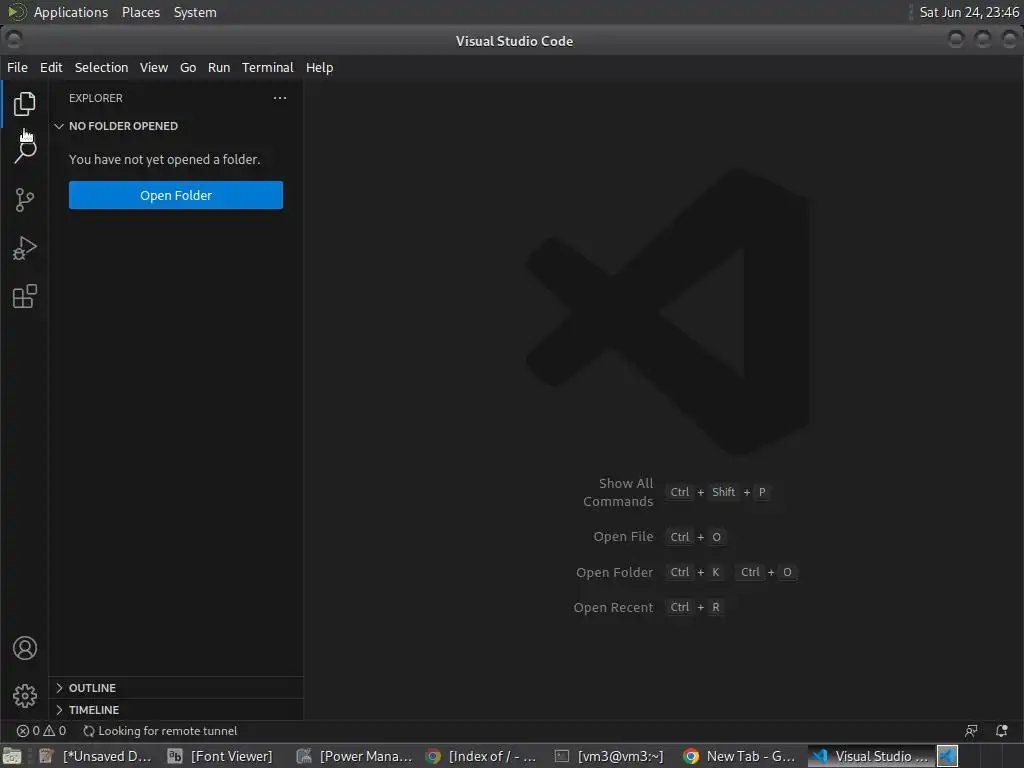
Task: Switch to Power Manager taskbar window
Action: click(x=355, y=756)
